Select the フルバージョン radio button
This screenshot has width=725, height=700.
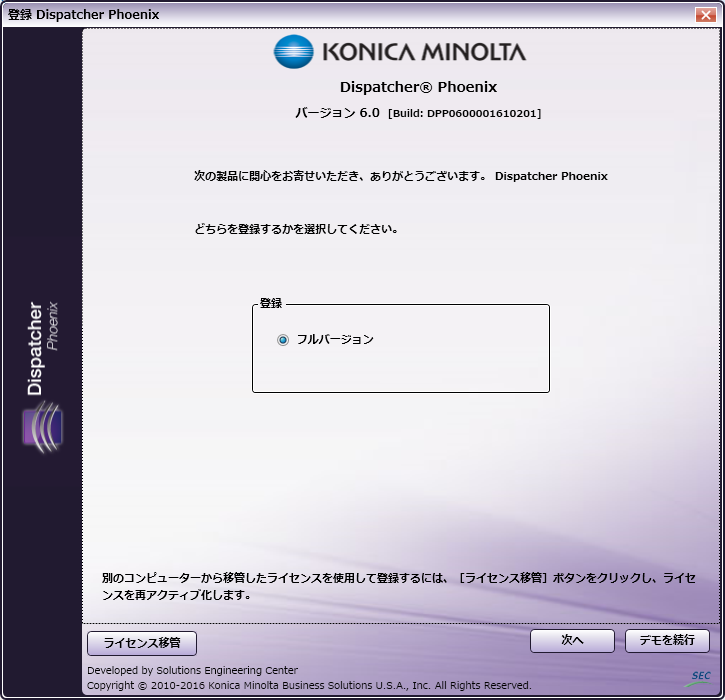(x=283, y=340)
